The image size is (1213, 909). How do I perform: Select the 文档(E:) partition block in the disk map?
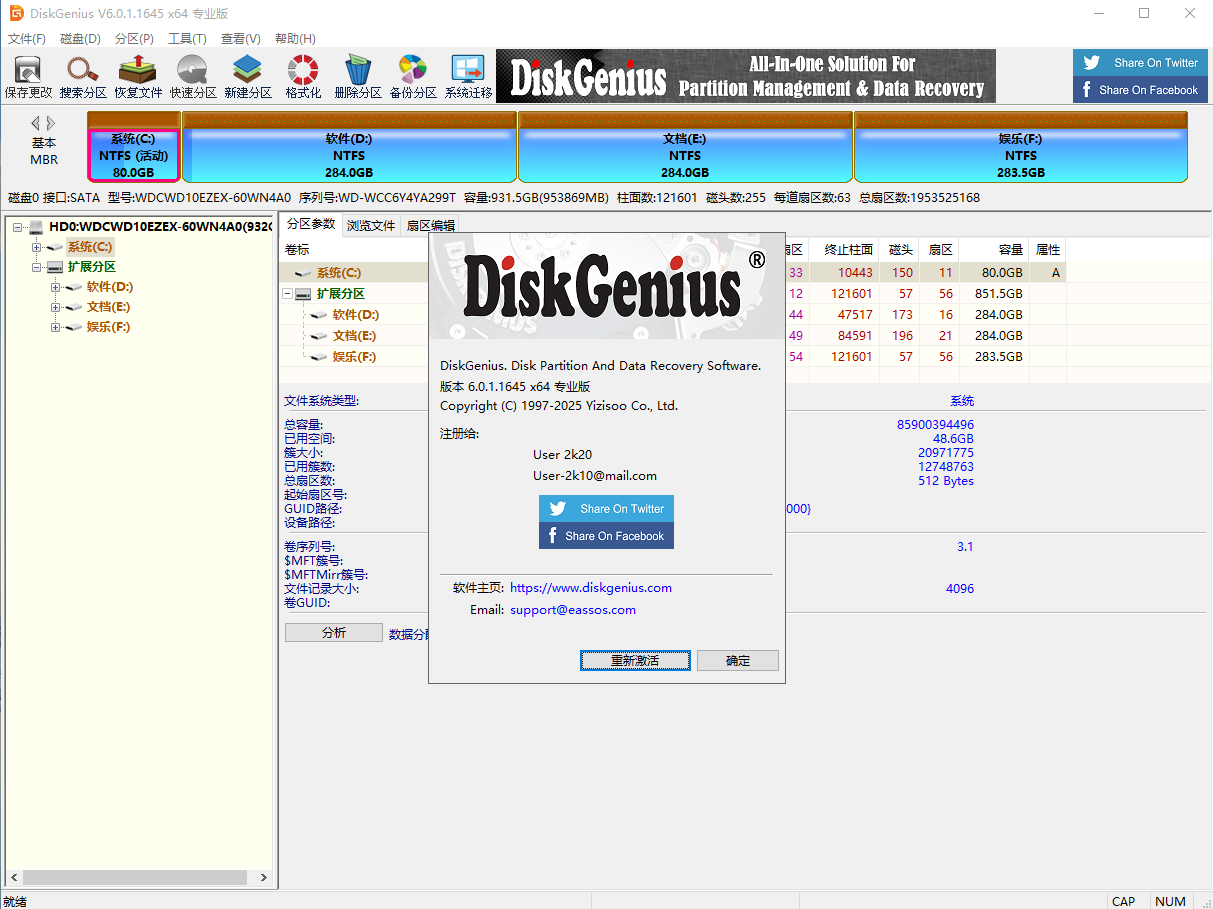click(x=685, y=147)
